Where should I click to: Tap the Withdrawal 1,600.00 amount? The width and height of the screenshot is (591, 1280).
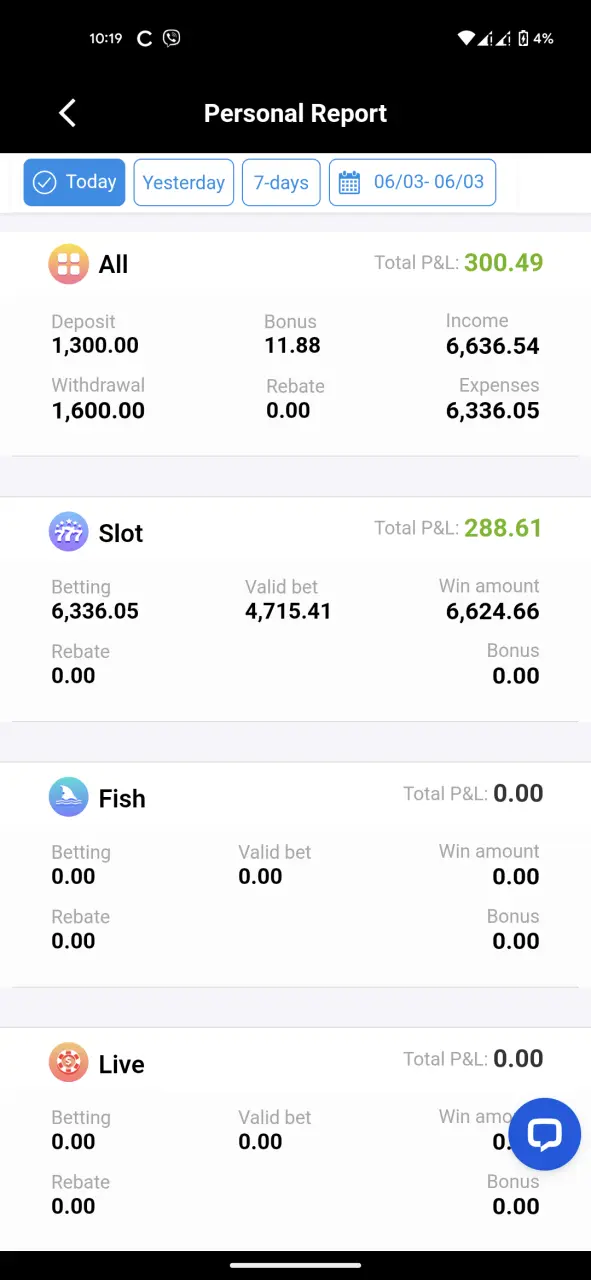(98, 410)
